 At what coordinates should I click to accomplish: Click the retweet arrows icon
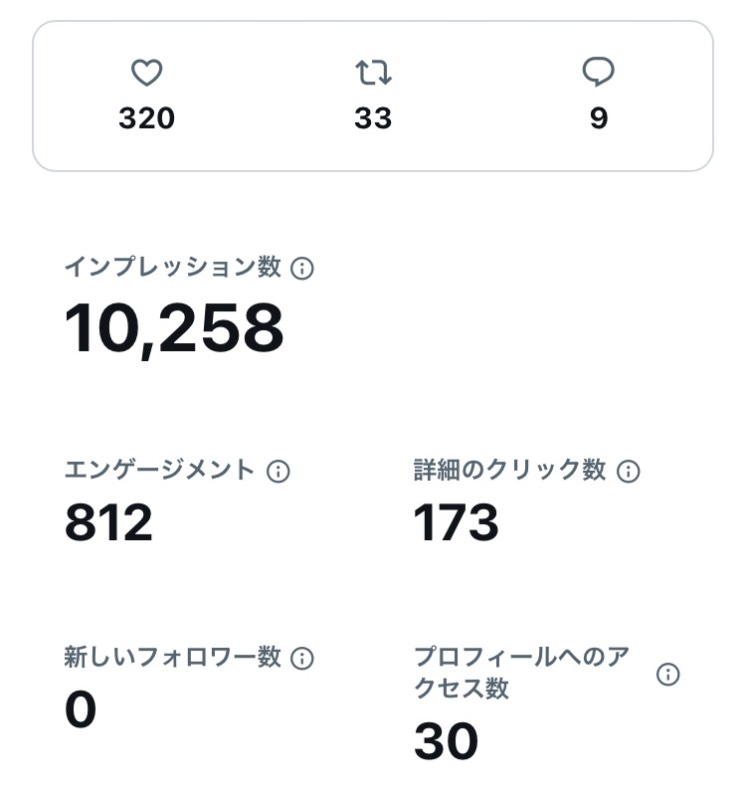(x=374, y=72)
